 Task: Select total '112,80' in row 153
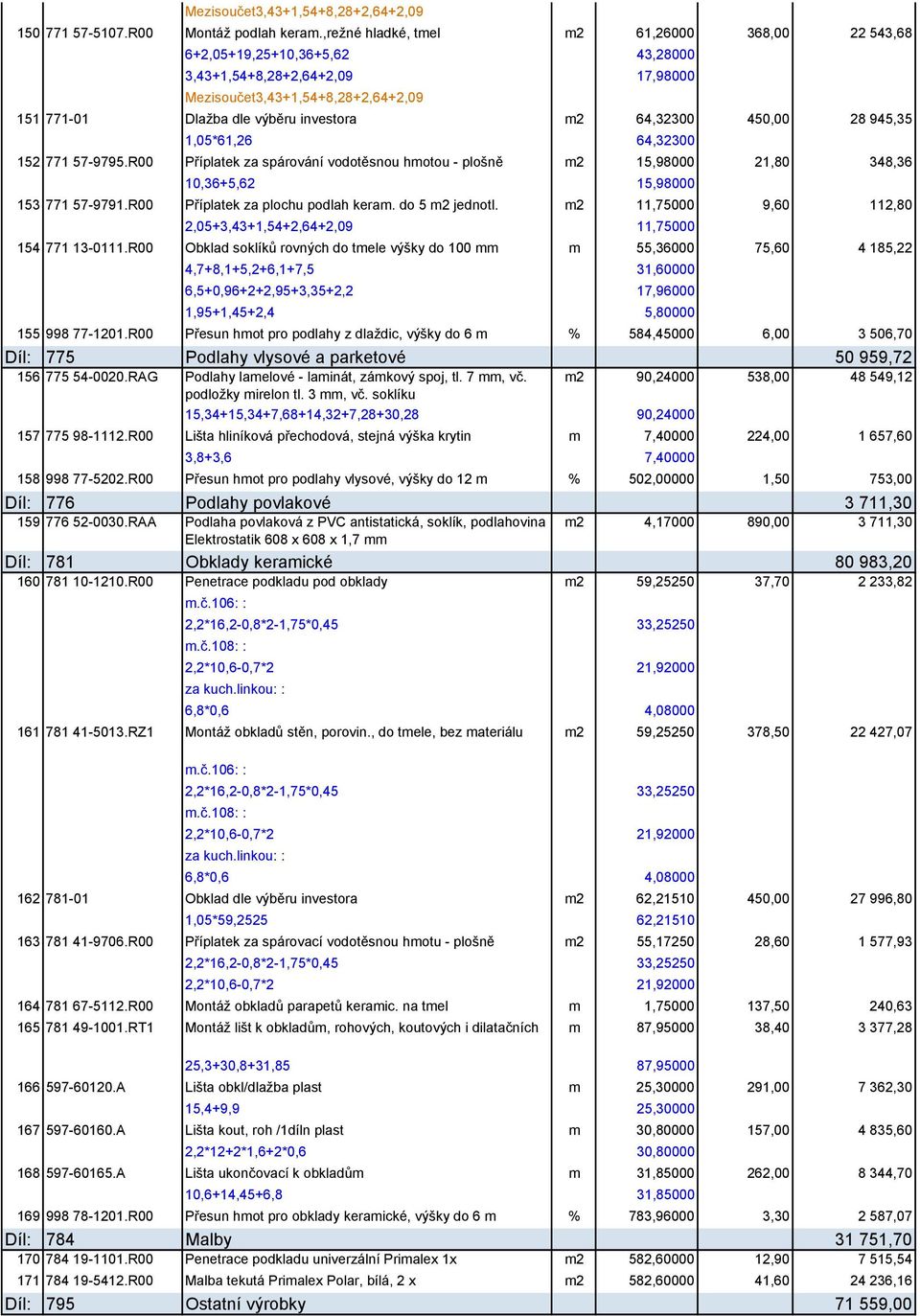coord(890,204)
